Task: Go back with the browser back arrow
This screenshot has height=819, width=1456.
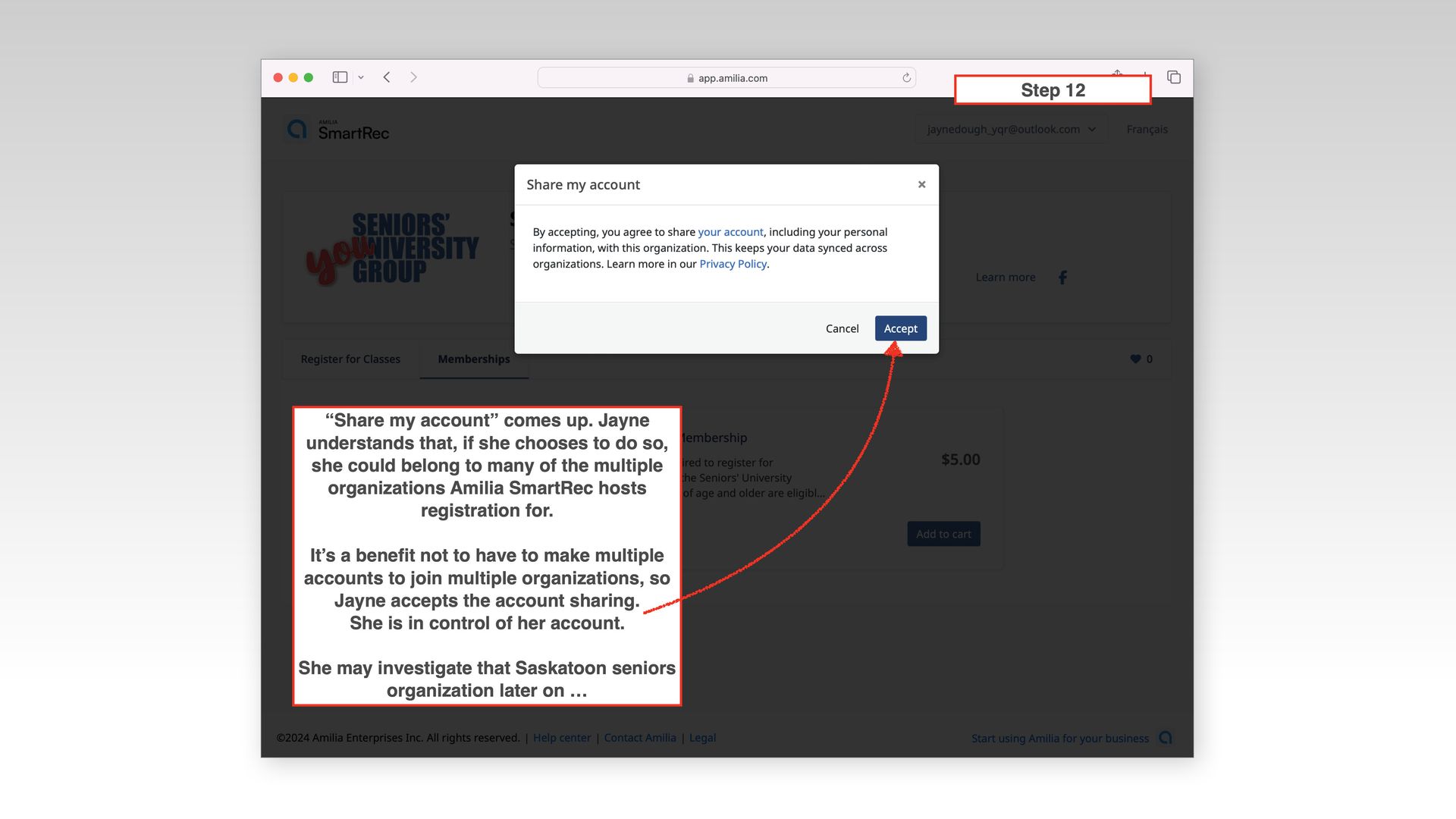Action: tap(387, 77)
